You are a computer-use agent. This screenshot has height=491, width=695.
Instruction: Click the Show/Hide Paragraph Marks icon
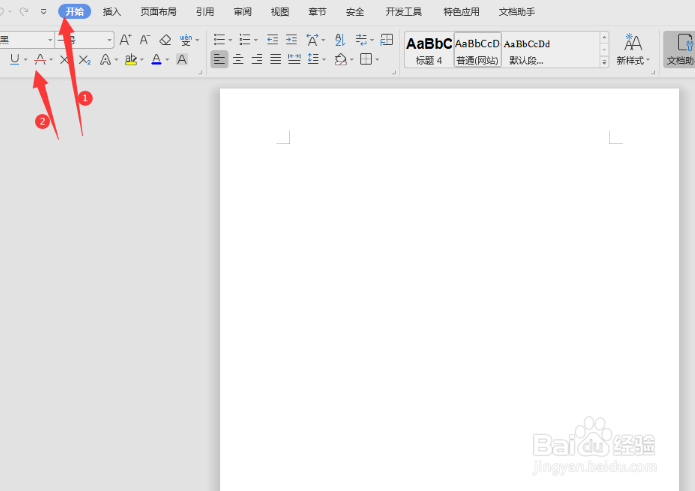362,40
